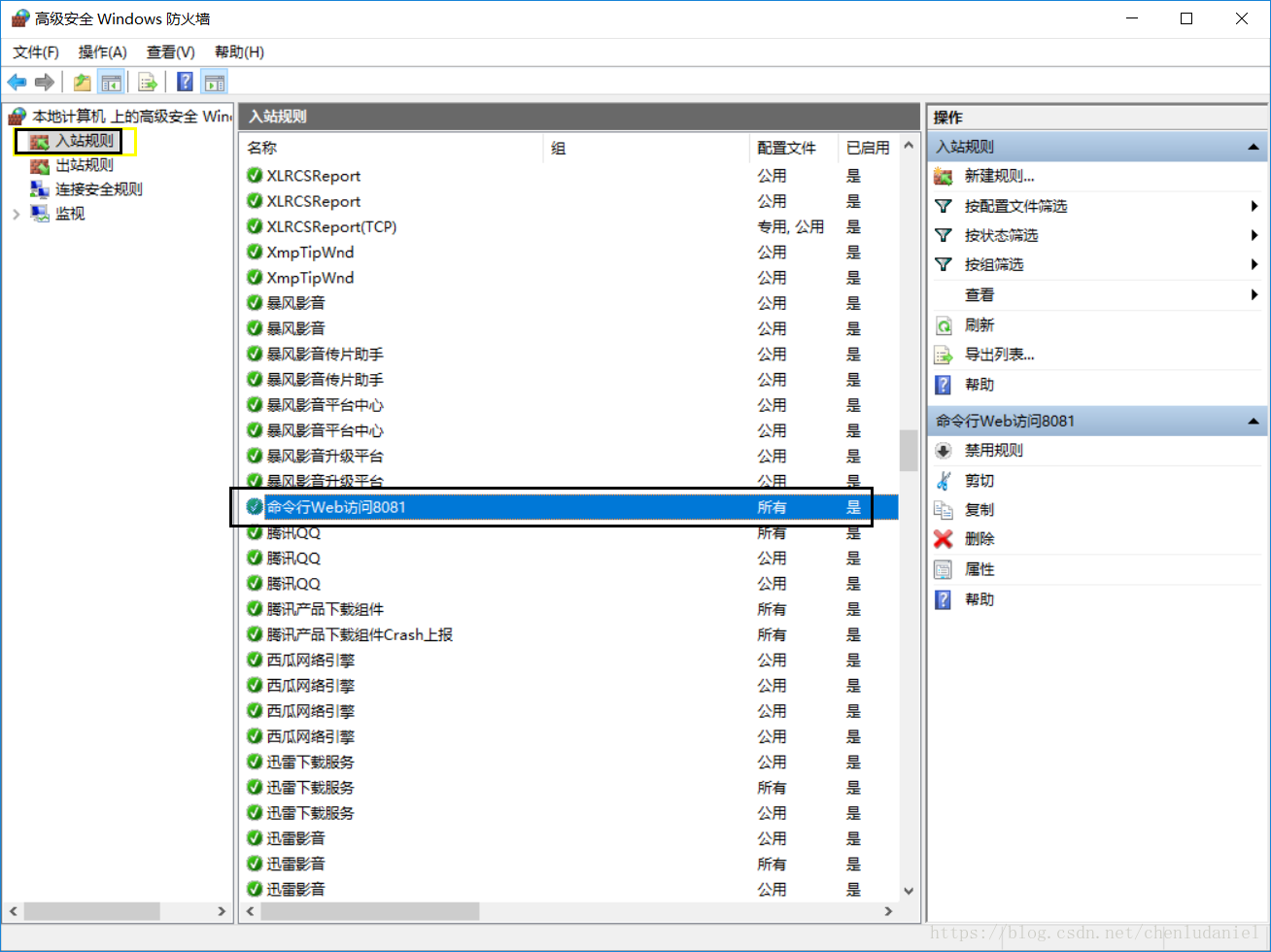
Task: Click 帮助 under the 命令行Web访问8081 actions section
Action: click(979, 599)
